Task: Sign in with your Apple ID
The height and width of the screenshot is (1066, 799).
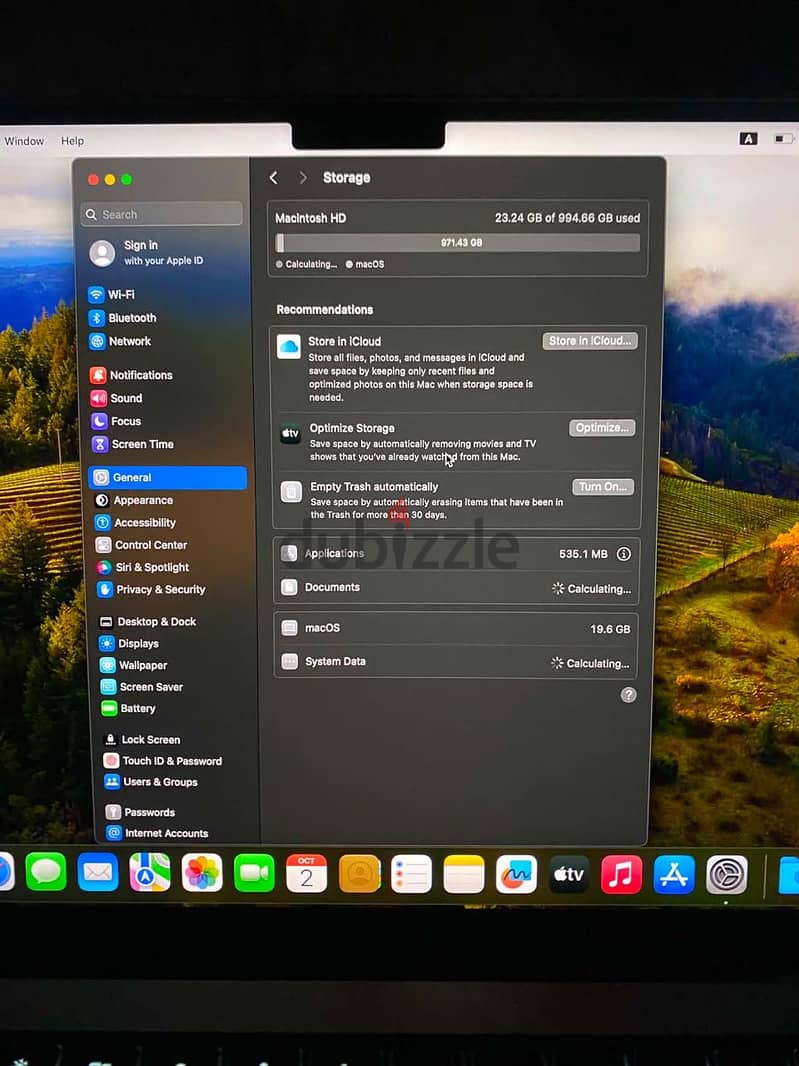Action: [x=146, y=252]
